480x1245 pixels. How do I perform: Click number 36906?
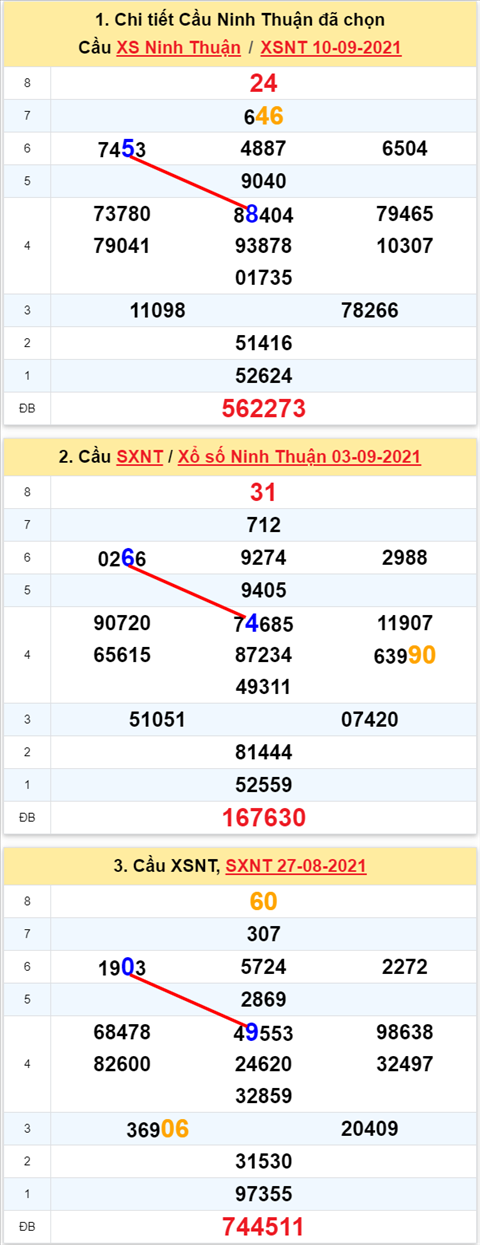click(x=158, y=1129)
